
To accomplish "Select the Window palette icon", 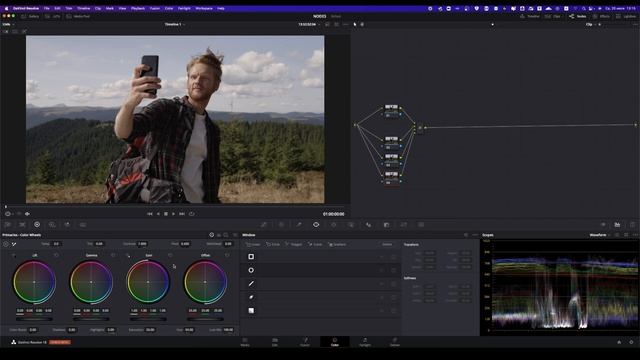I will click(316, 224).
